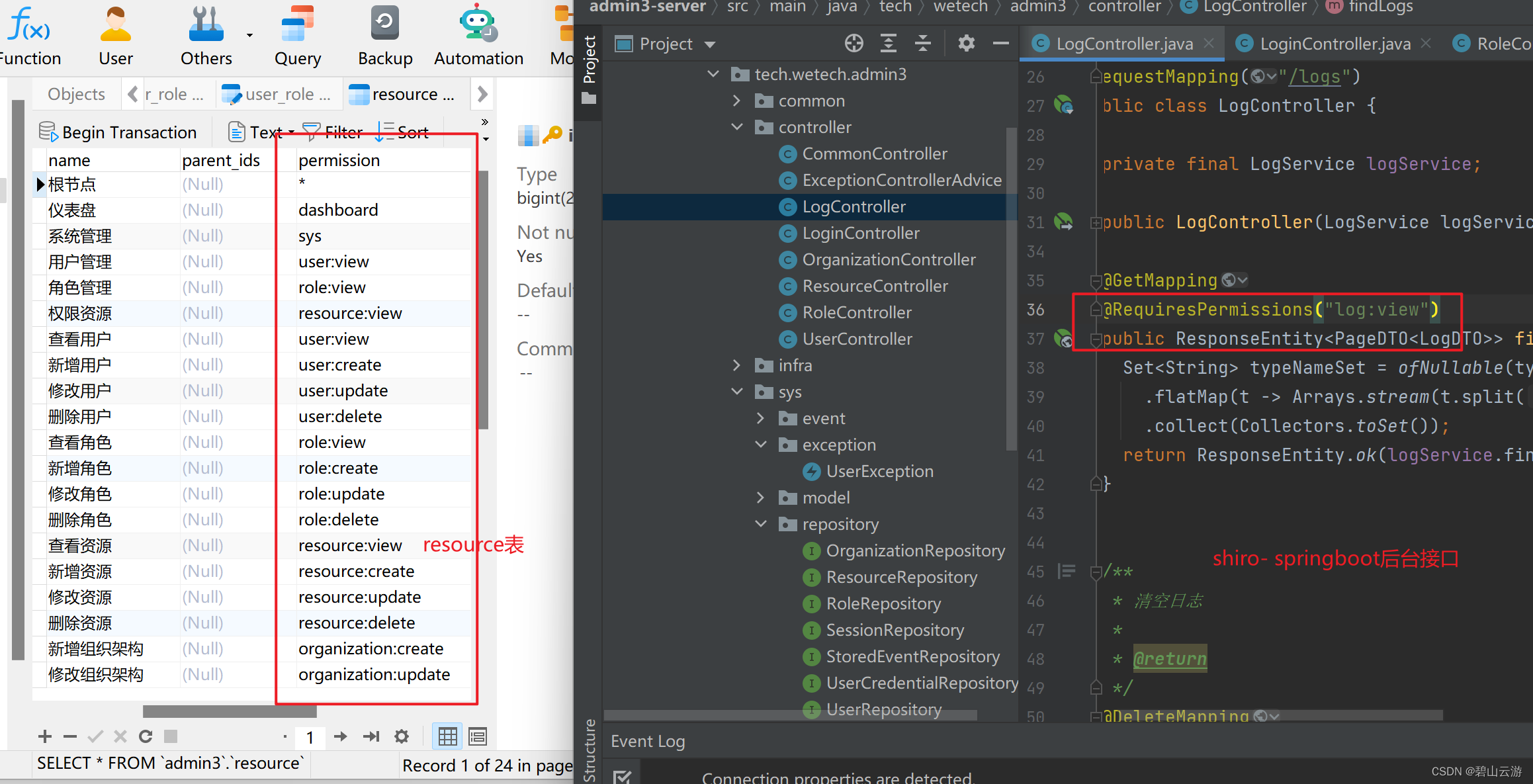The width and height of the screenshot is (1533, 784).
Task: Collapse the controller folder
Action: [736, 127]
